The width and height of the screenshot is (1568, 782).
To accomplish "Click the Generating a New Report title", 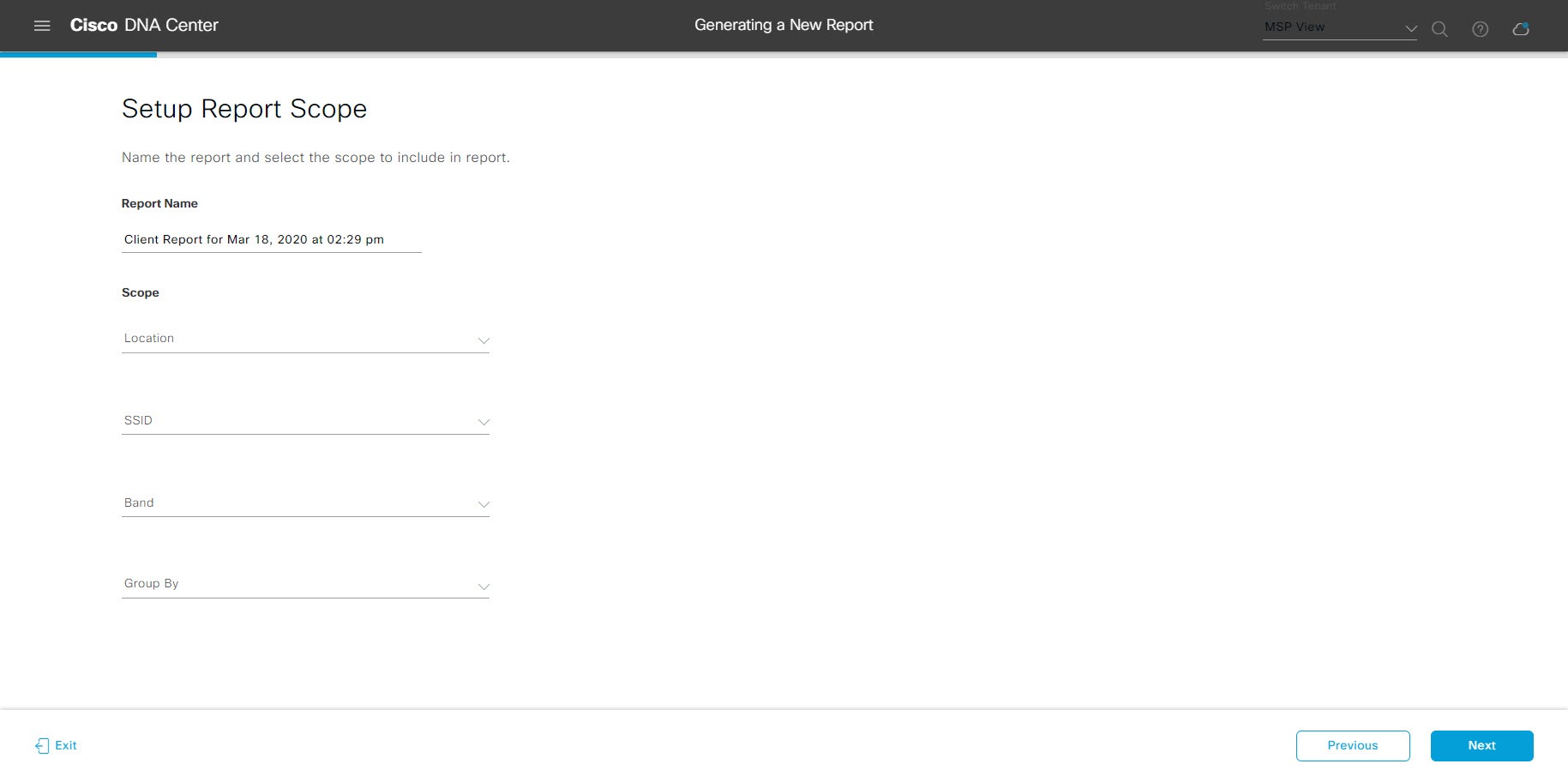I will 784,25.
